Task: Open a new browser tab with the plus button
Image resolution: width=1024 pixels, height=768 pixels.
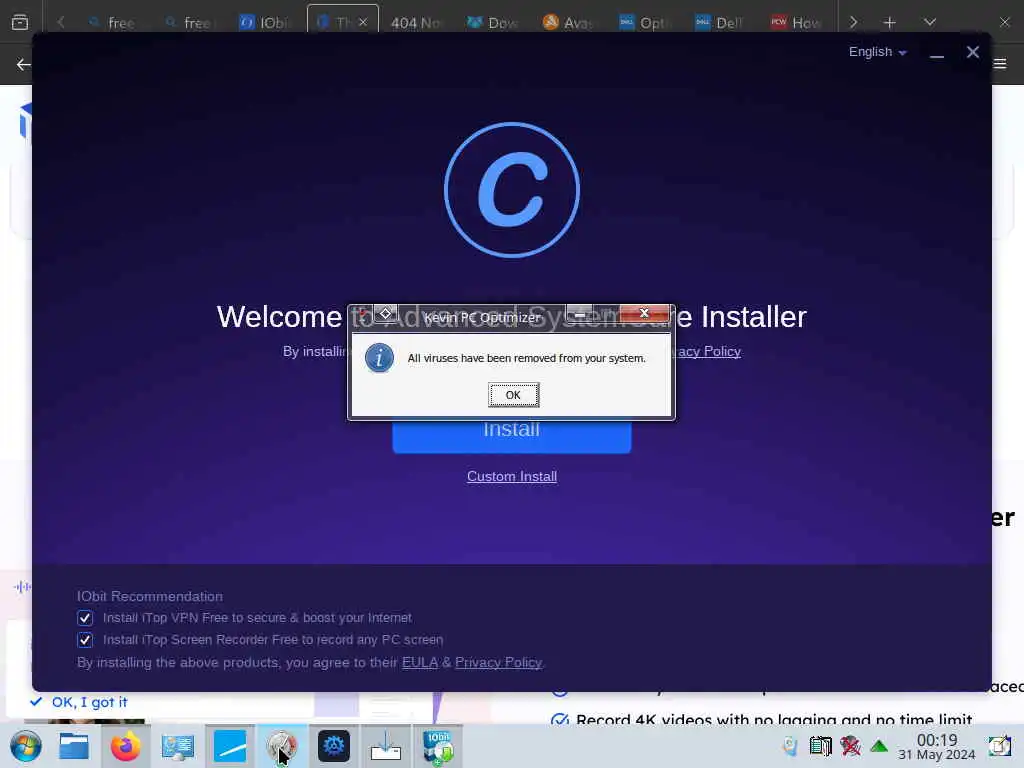Action: click(889, 22)
